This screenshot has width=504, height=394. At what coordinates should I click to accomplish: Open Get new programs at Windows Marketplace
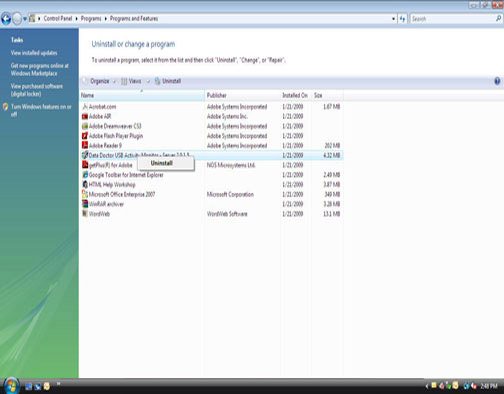click(39, 69)
